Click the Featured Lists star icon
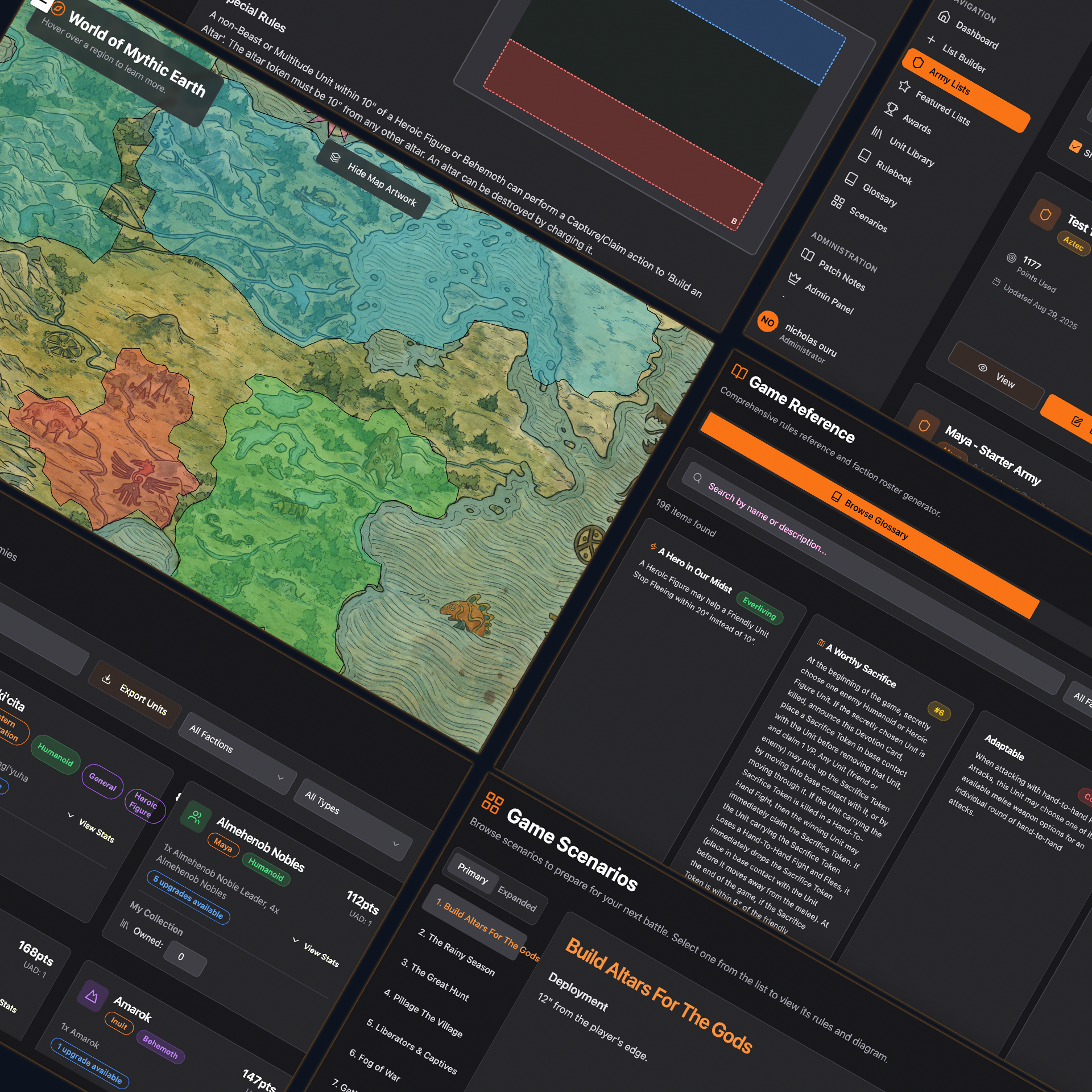 click(x=904, y=86)
